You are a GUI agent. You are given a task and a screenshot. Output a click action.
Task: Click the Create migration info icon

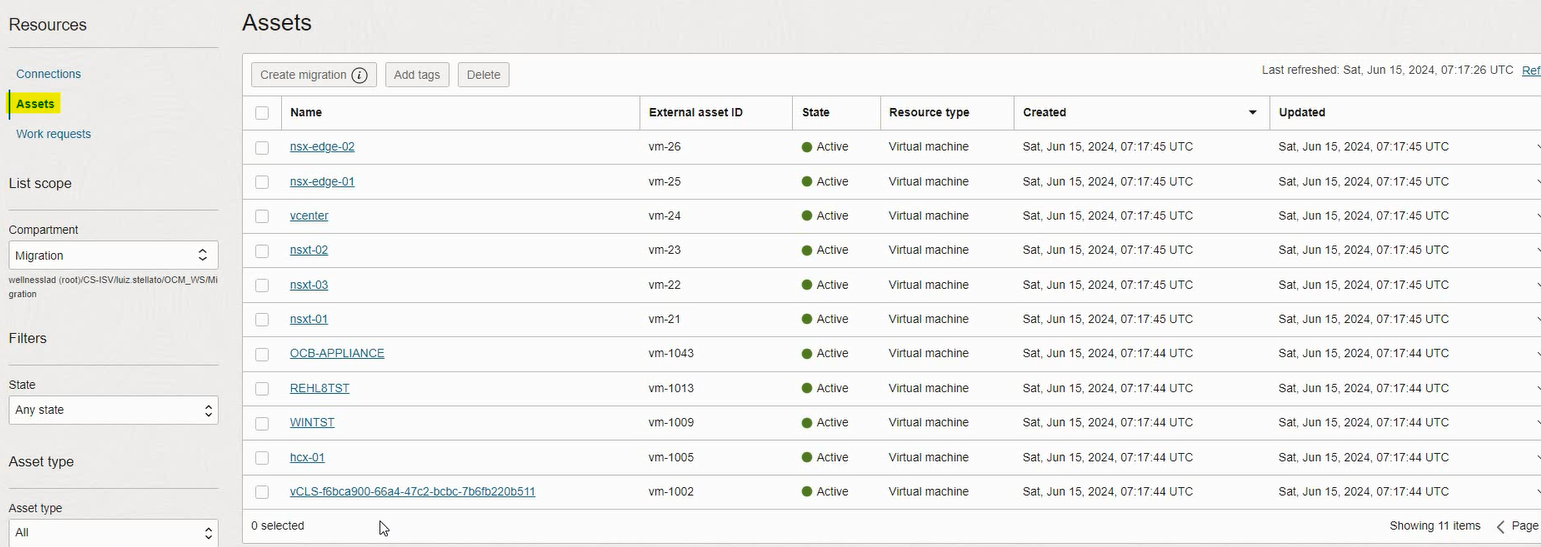tap(359, 75)
